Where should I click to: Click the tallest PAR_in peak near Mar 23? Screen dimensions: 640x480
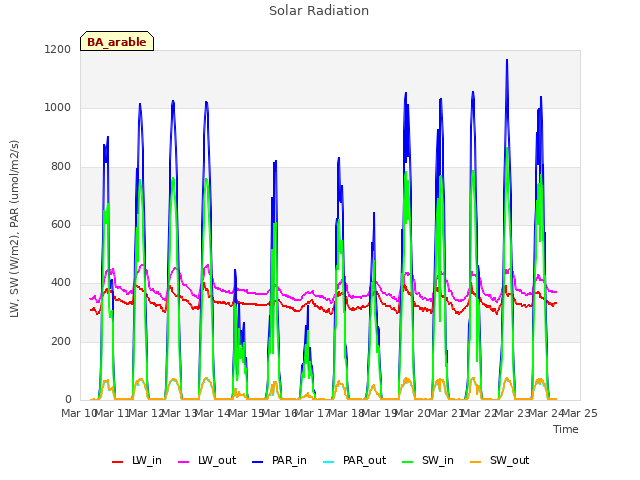[507, 61]
